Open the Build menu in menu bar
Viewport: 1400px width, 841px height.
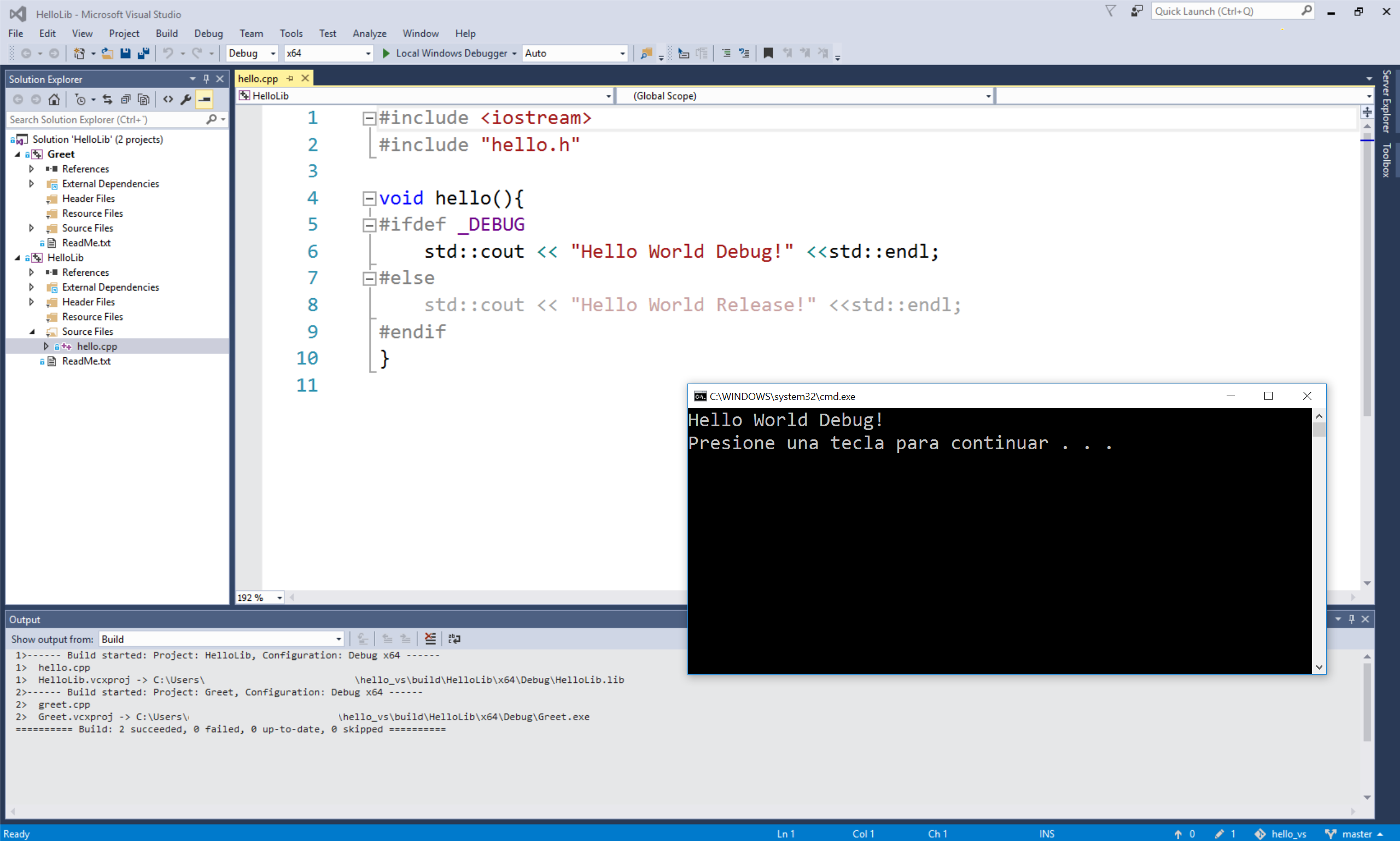166,33
